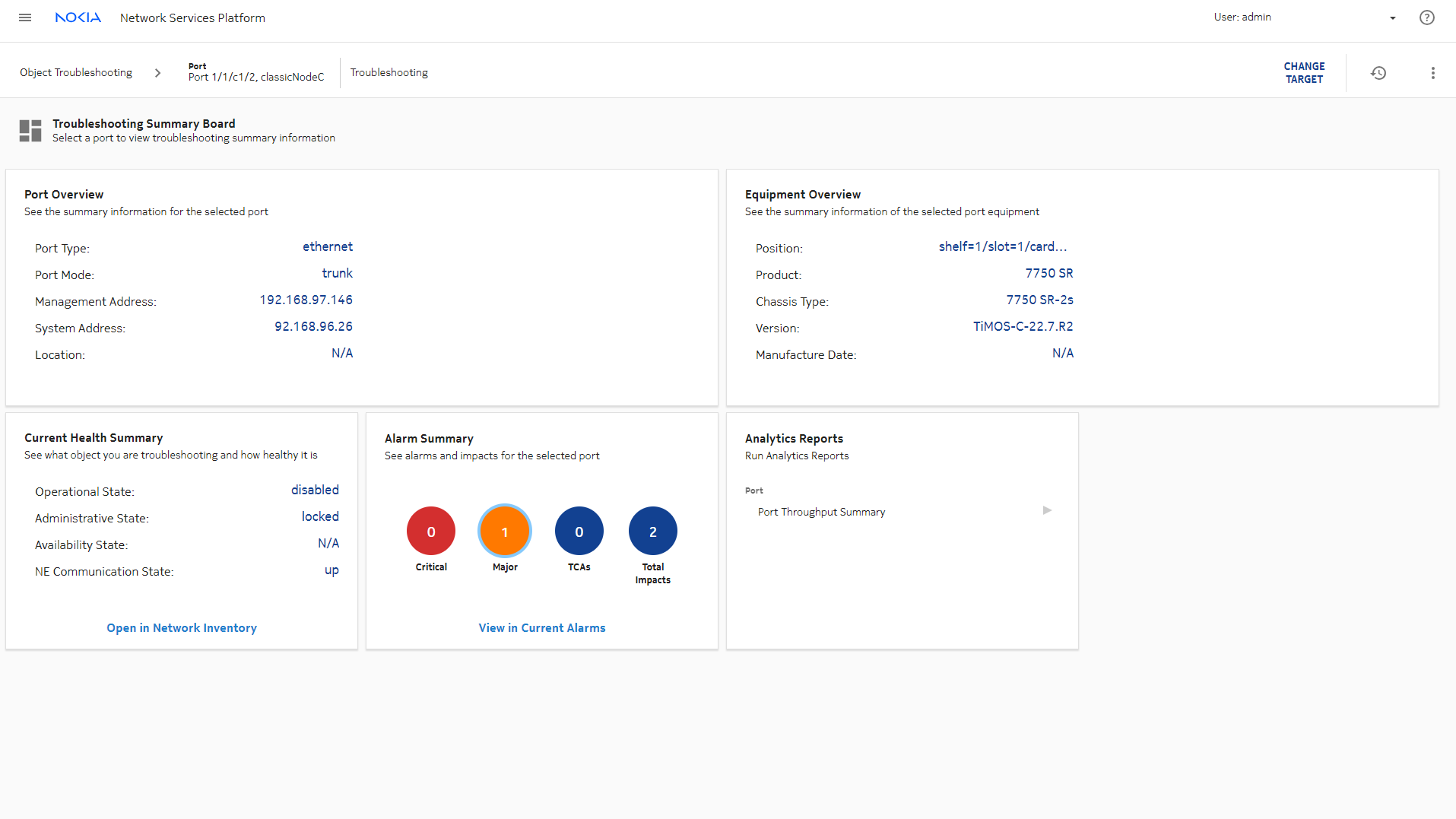Open the hamburger navigation menu
Image resolution: width=1456 pixels, height=819 pixels.
(x=25, y=17)
